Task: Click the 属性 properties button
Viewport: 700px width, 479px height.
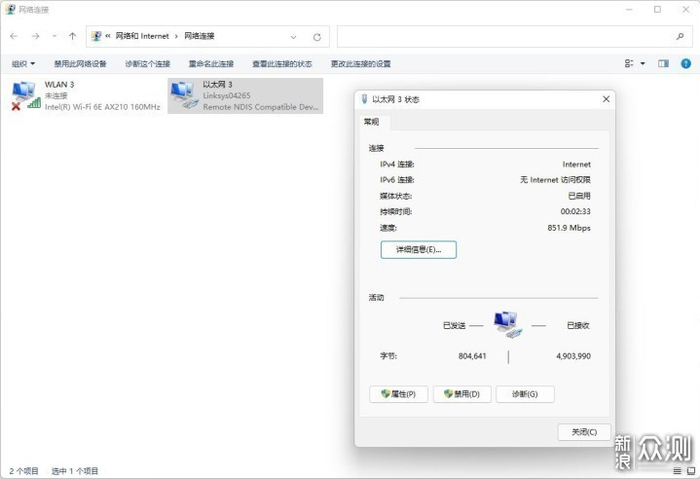Action: coord(399,394)
